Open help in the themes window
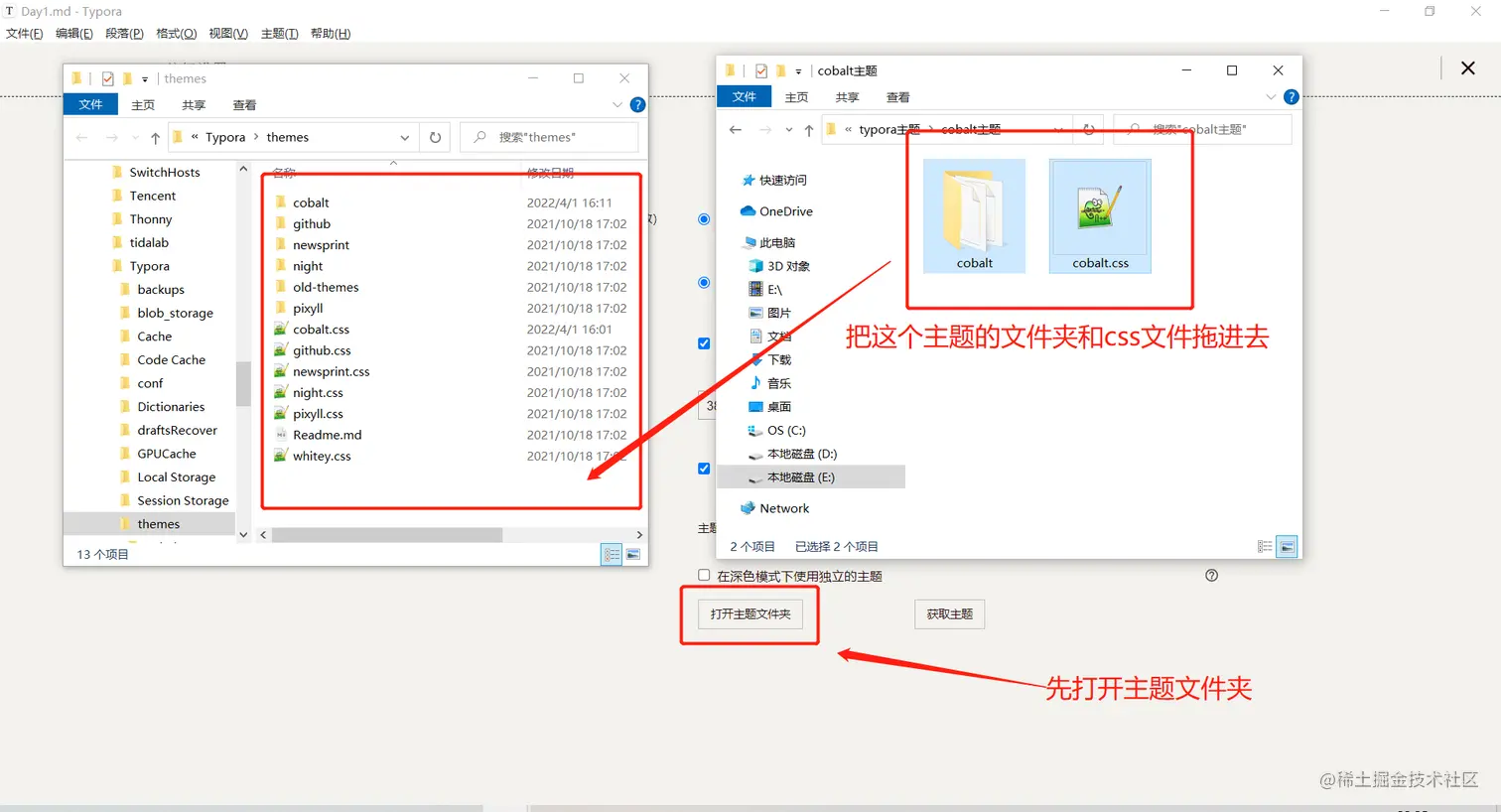 click(x=638, y=104)
